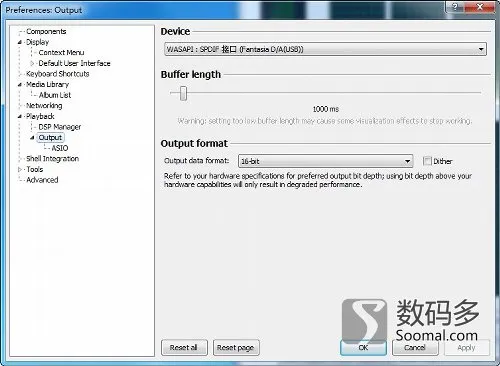Click the 1000 ms buffer value
Viewport: 500px width, 366px height.
point(326,109)
